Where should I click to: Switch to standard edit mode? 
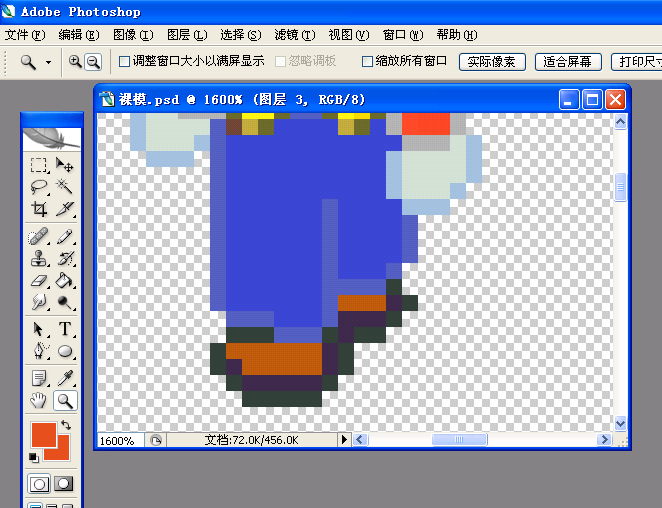tap(39, 484)
